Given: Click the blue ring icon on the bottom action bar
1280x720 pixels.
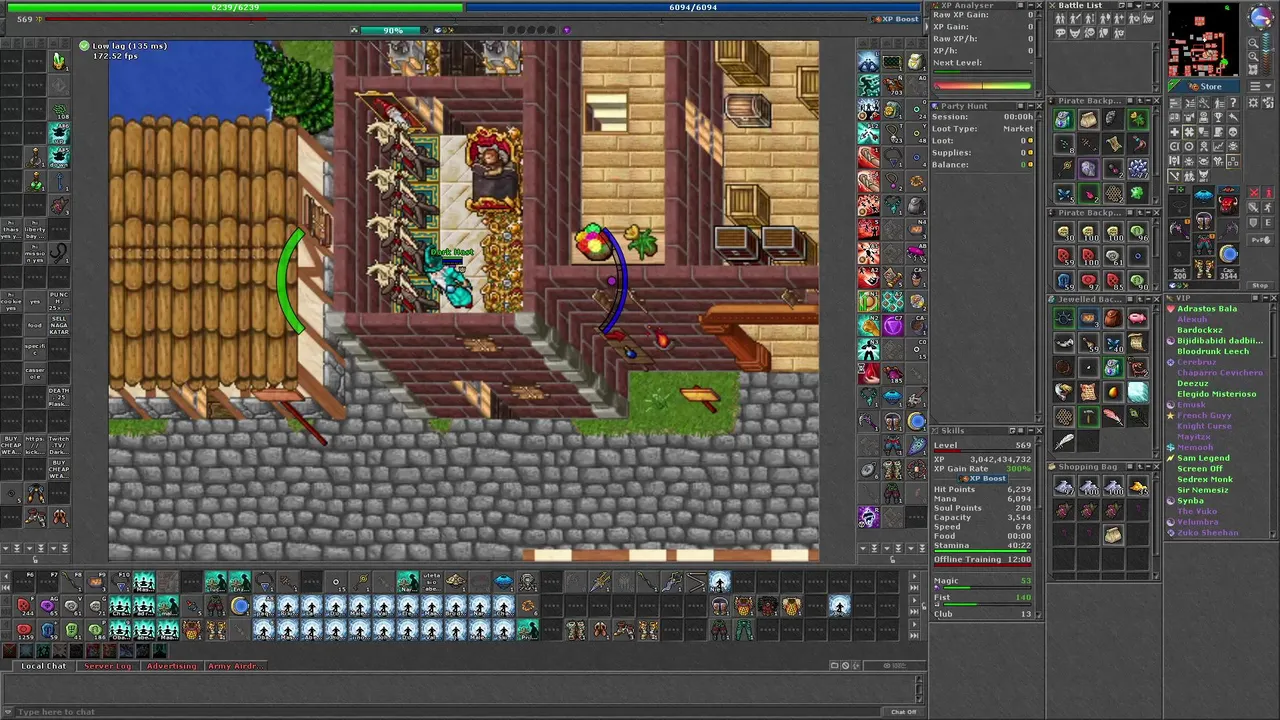Looking at the screenshot, I should 240,606.
